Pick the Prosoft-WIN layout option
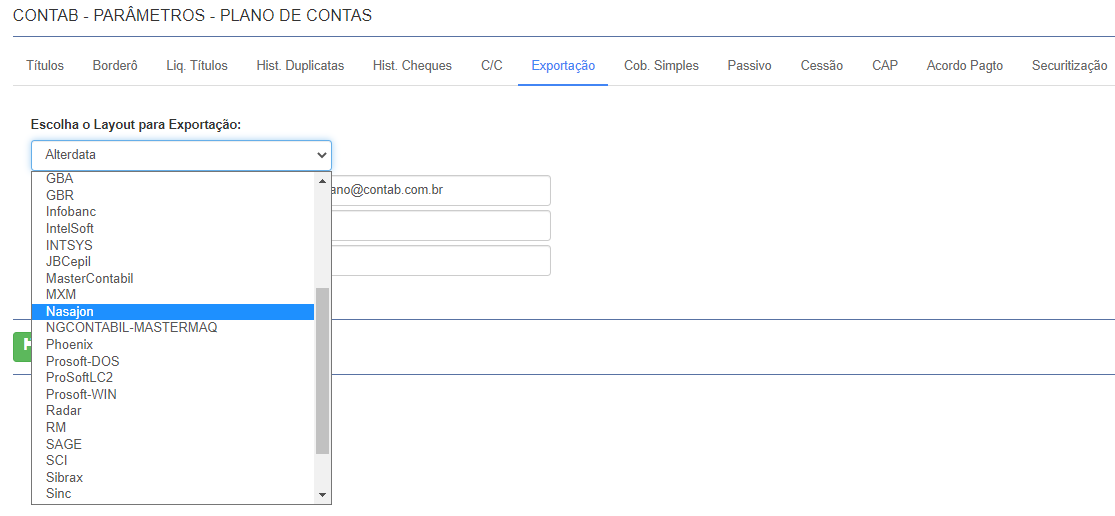The image size is (1115, 516). tap(172, 394)
